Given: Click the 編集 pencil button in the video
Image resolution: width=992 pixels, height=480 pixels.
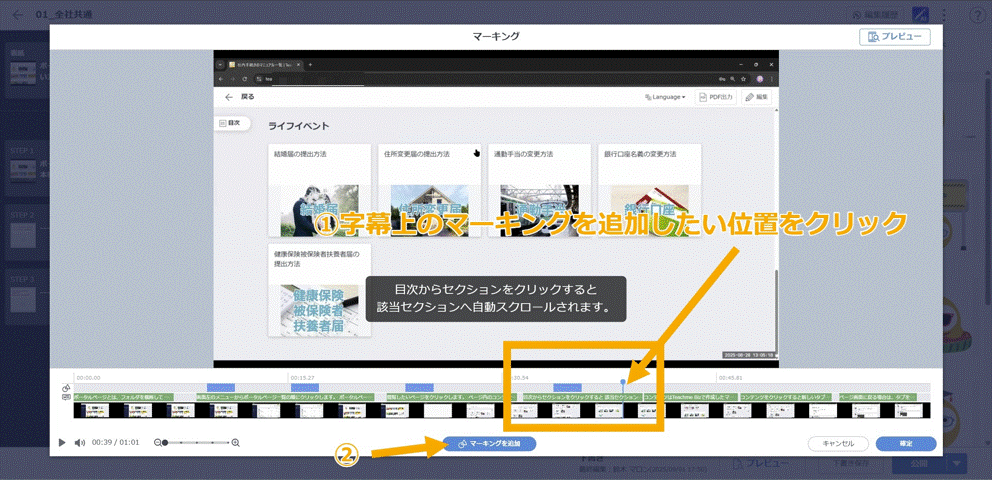Looking at the screenshot, I should coord(756,97).
